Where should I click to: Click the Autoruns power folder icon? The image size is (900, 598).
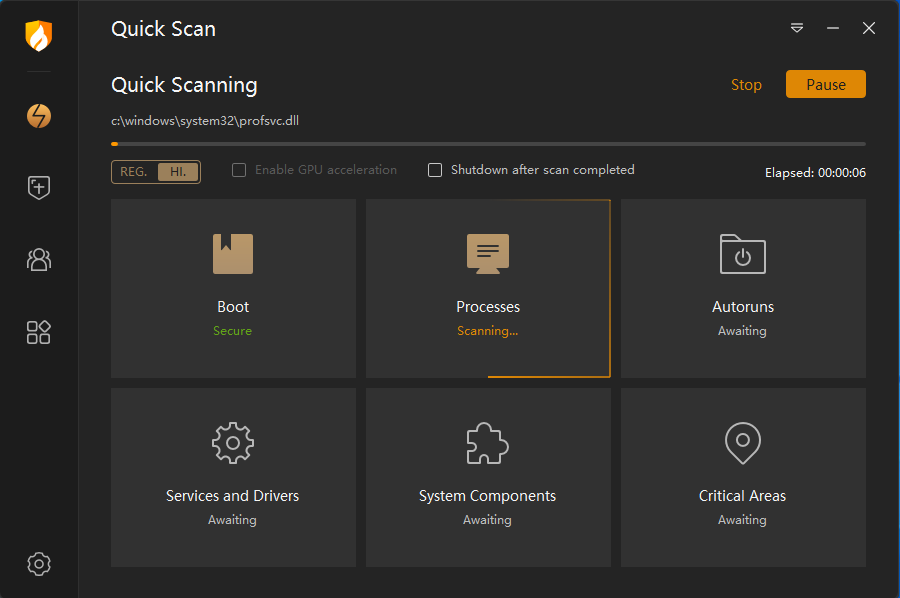pyautogui.click(x=742, y=254)
